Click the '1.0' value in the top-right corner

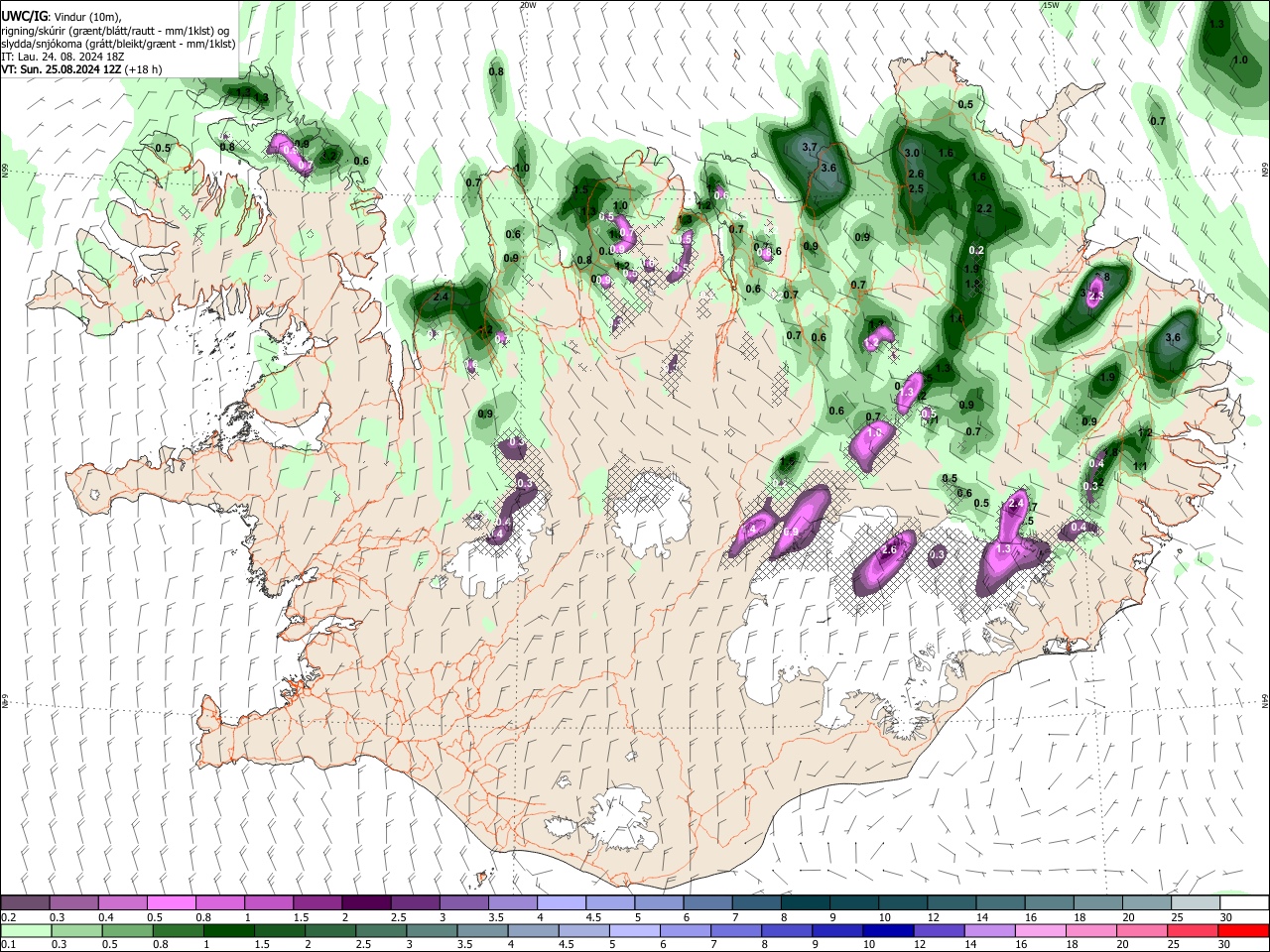coord(1240,59)
